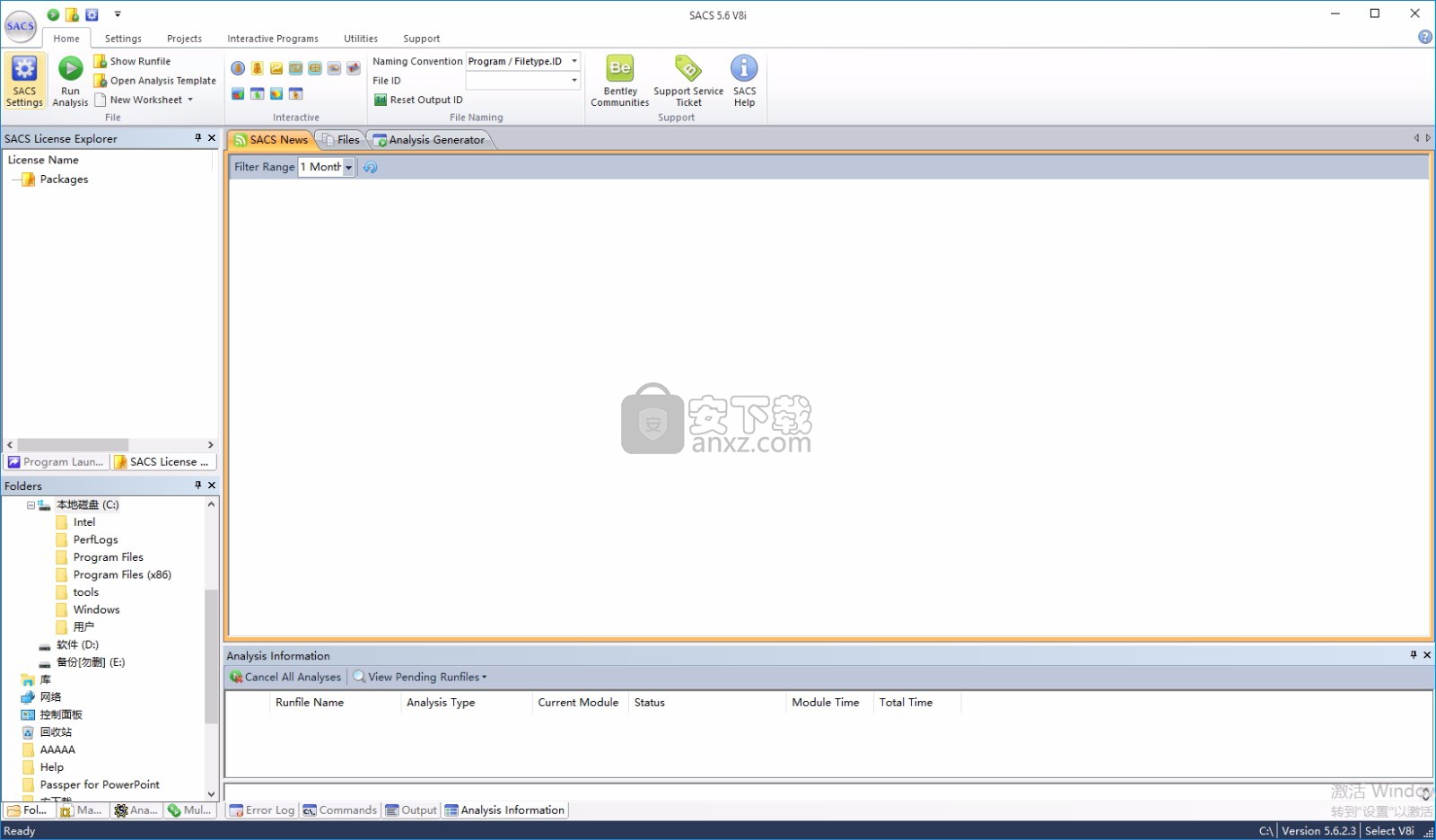The image size is (1436, 840).
Task: Pin the Folders panel
Action: (198, 486)
